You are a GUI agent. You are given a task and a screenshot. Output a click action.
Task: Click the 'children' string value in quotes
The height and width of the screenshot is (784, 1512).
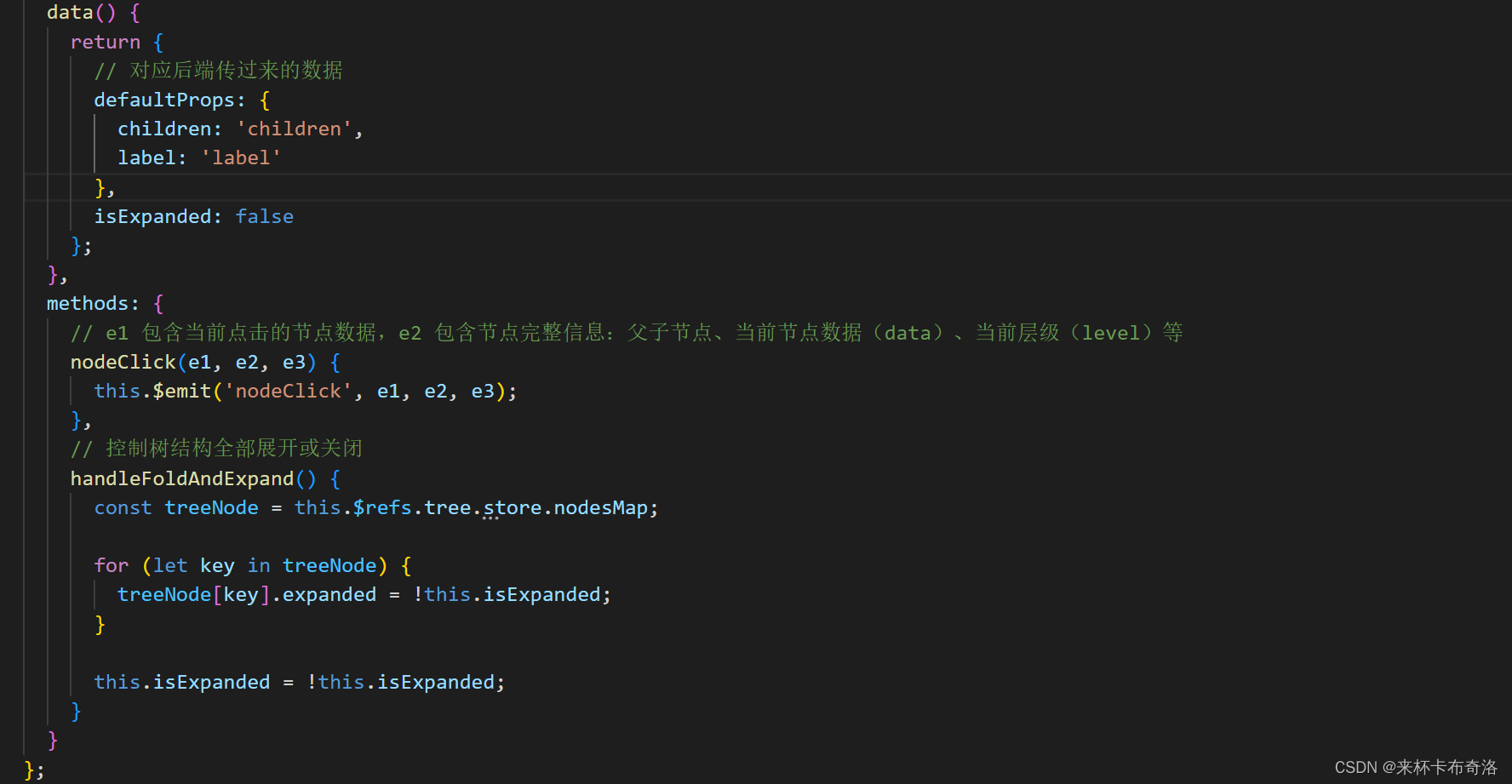pyautogui.click(x=294, y=129)
